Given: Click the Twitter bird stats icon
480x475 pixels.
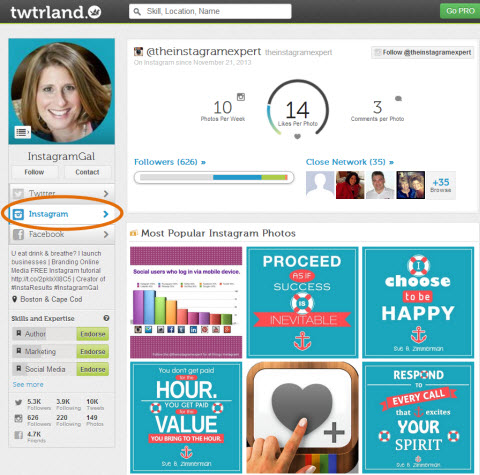Looking at the screenshot, I should tap(19, 402).
